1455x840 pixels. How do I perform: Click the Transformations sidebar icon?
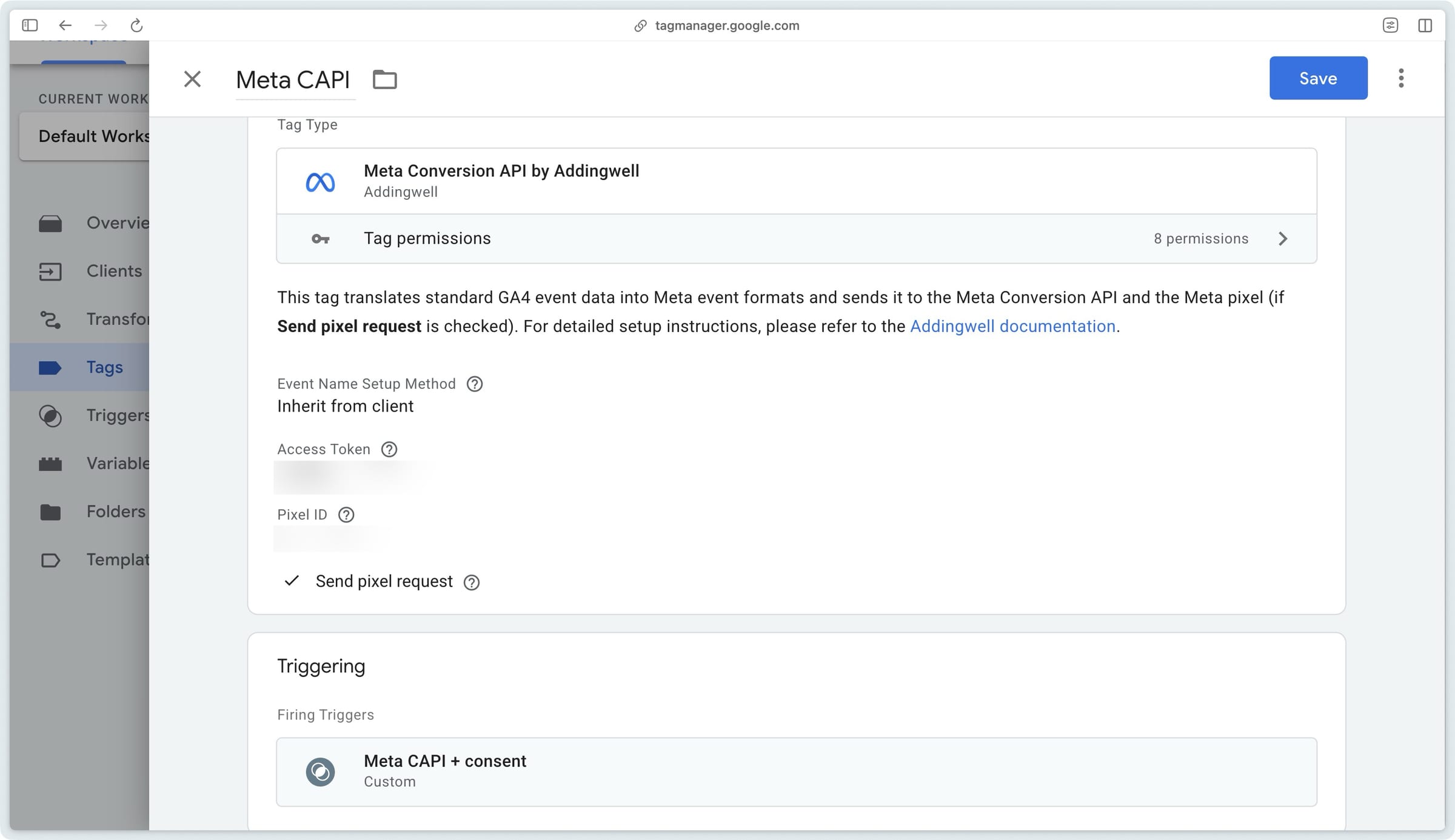point(50,319)
